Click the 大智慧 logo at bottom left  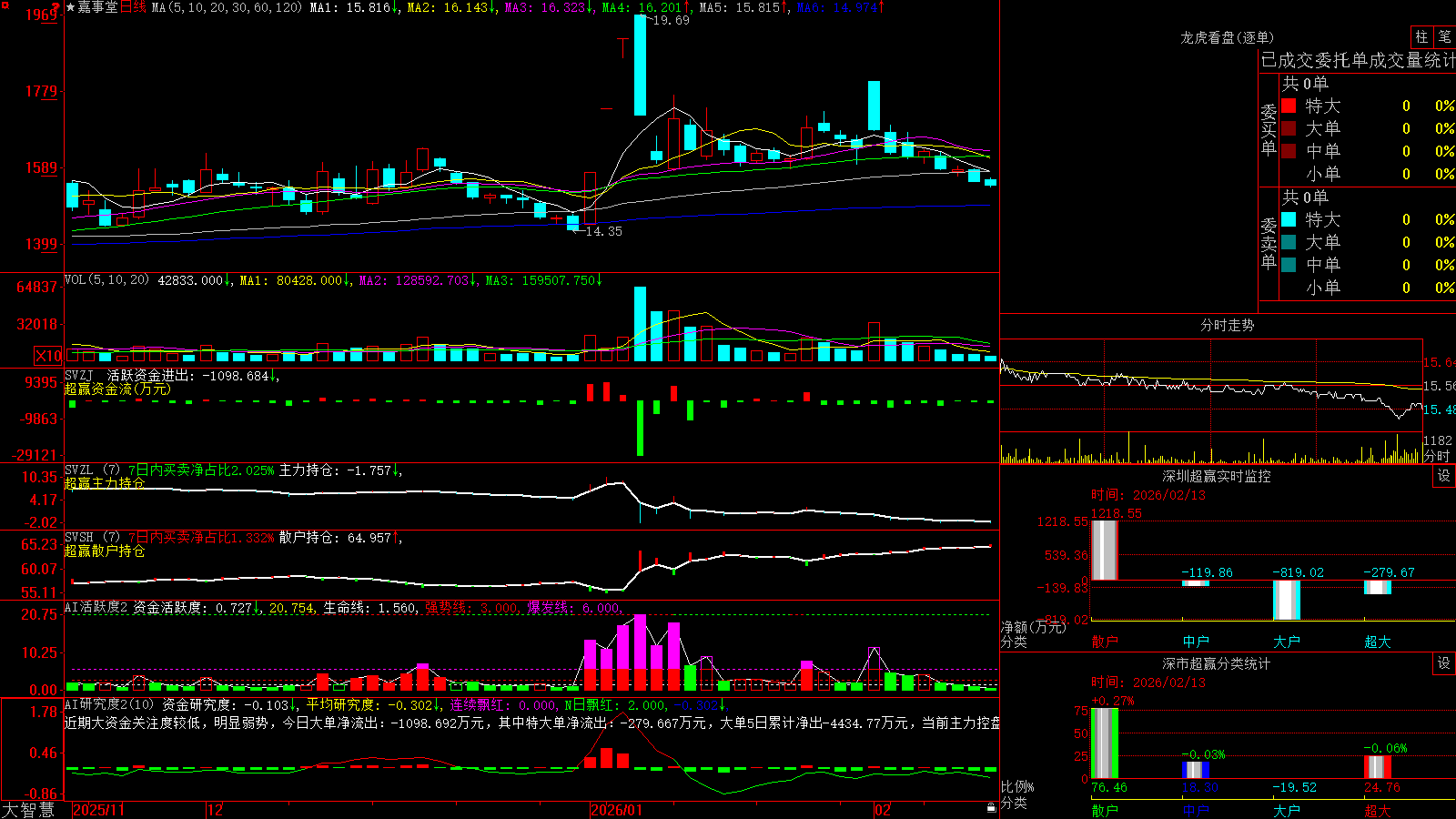28,810
